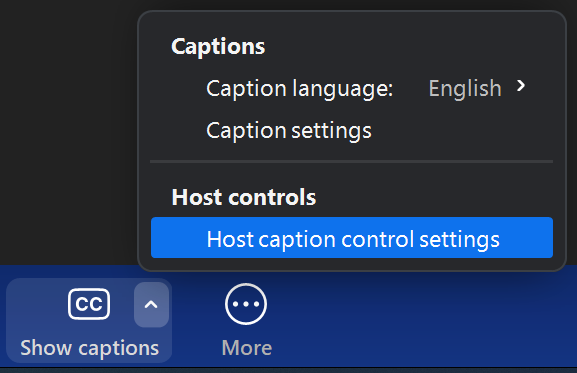Click the Host controls section heading

(244, 197)
